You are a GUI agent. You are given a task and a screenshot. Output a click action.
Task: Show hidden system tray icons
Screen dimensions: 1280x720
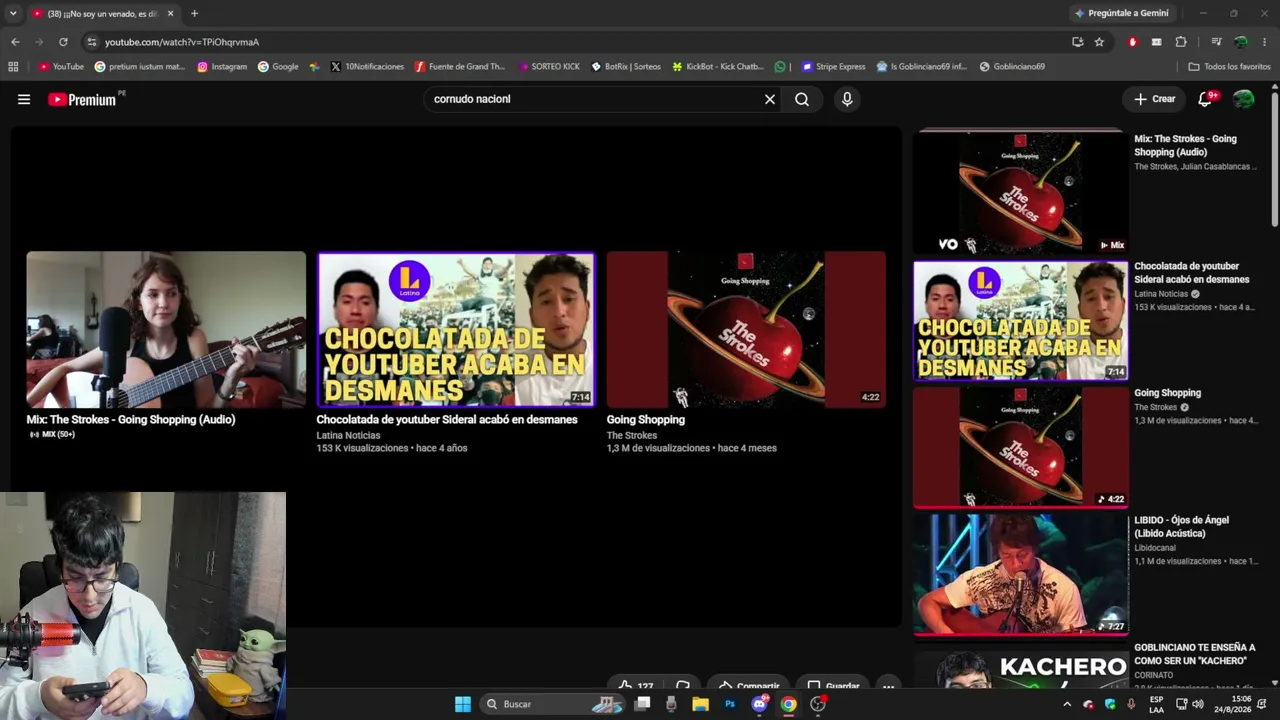[x=1067, y=704]
